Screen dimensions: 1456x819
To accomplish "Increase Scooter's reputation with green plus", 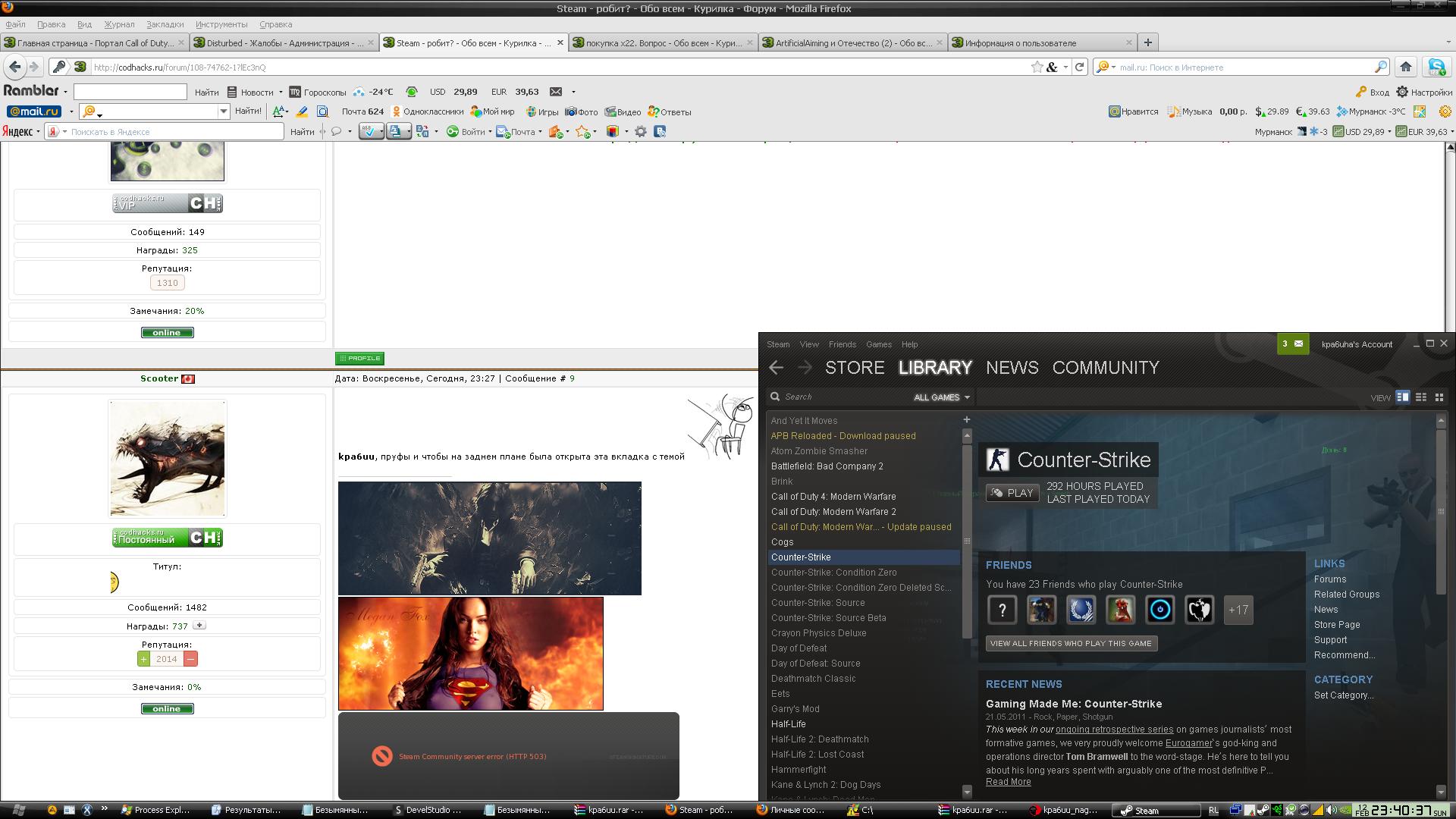I will point(144,659).
